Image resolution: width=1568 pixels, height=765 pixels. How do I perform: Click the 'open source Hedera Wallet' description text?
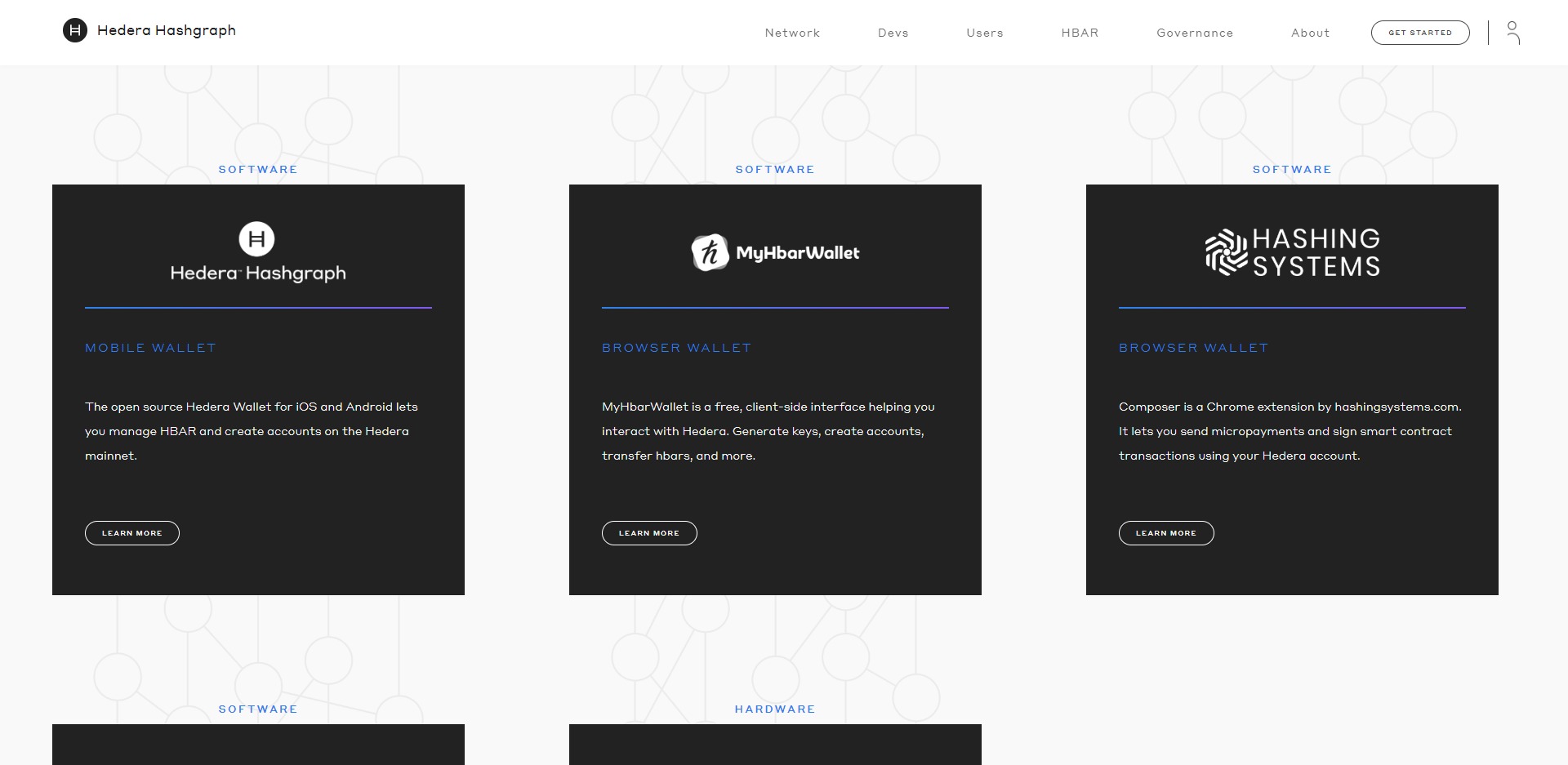pyautogui.click(x=252, y=431)
